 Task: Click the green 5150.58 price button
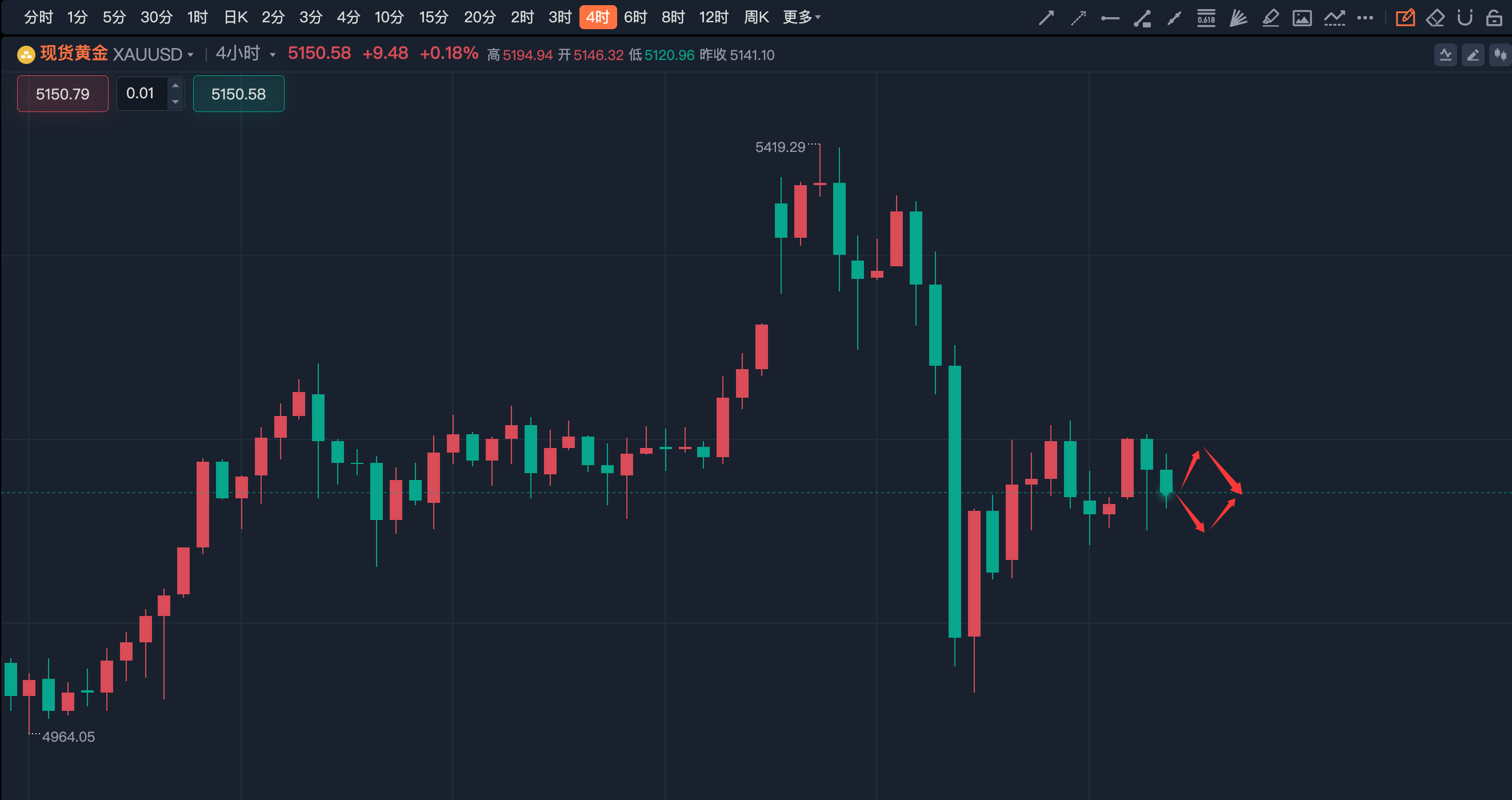pyautogui.click(x=238, y=94)
